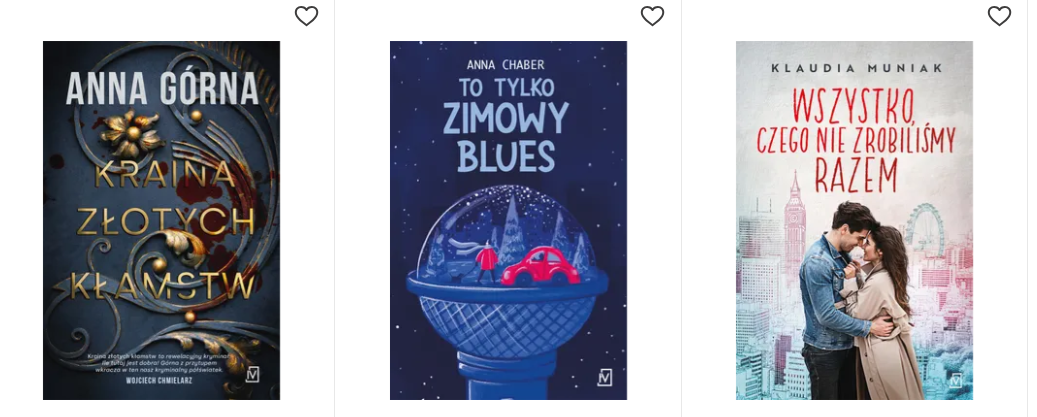Open To tylko zimowy blues title text

pos(506,126)
